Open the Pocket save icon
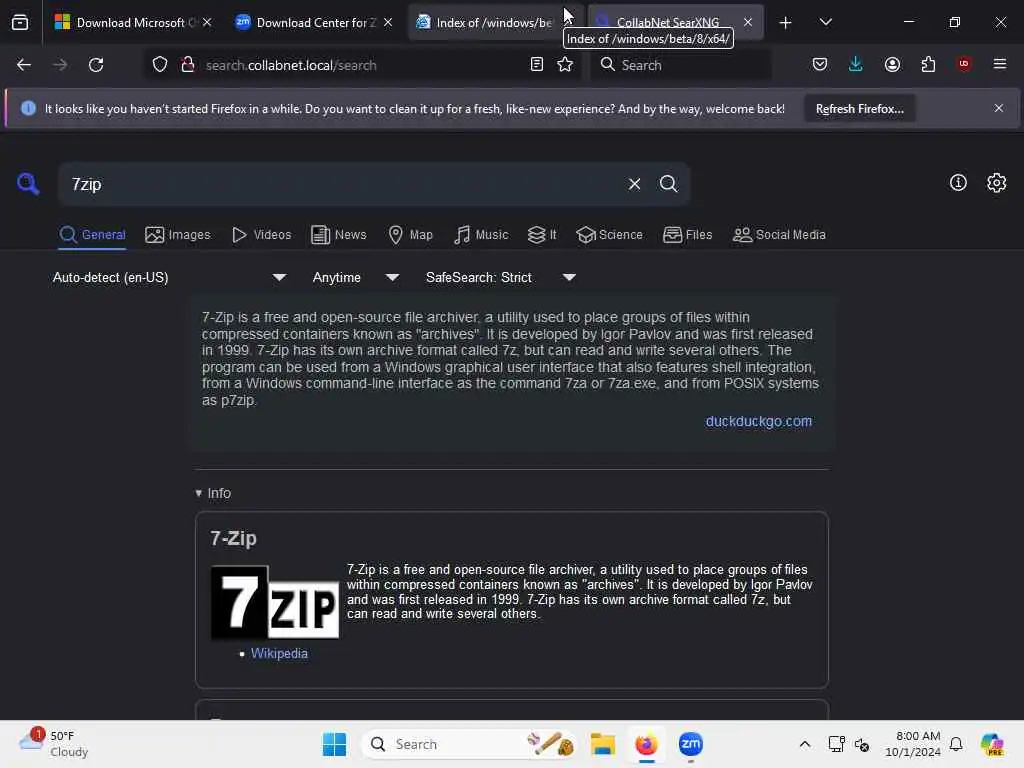This screenshot has height=768, width=1024. click(x=820, y=64)
